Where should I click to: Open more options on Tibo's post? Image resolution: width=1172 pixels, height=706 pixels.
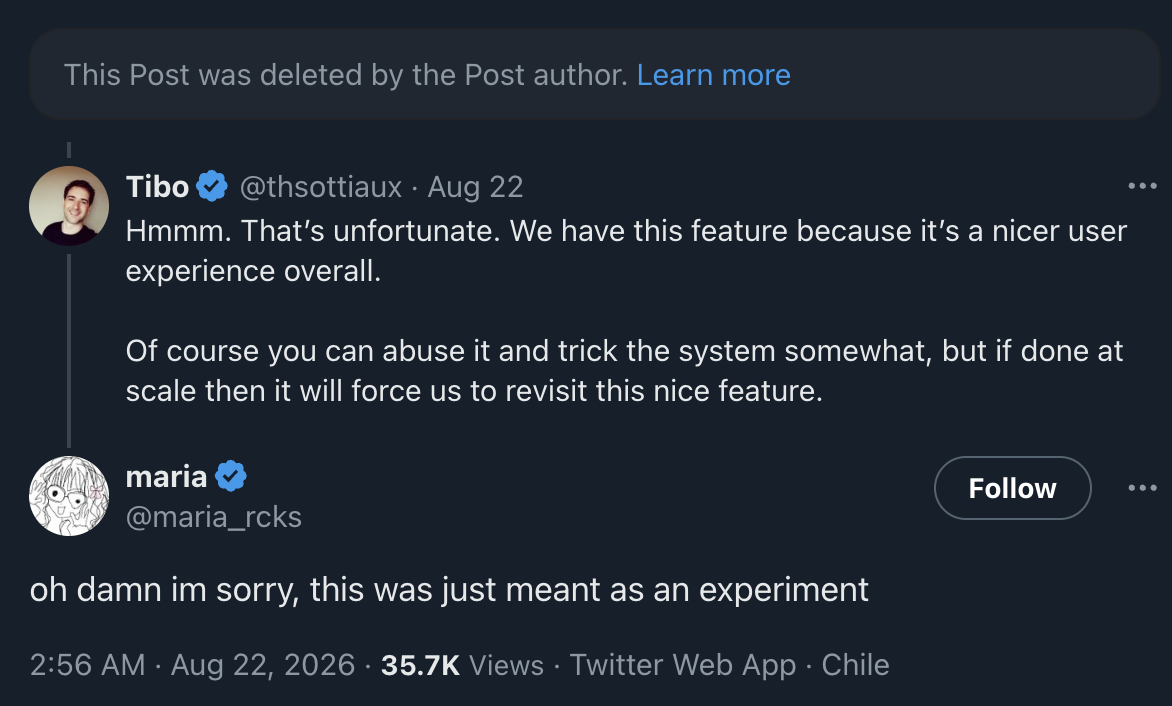pos(1142,186)
